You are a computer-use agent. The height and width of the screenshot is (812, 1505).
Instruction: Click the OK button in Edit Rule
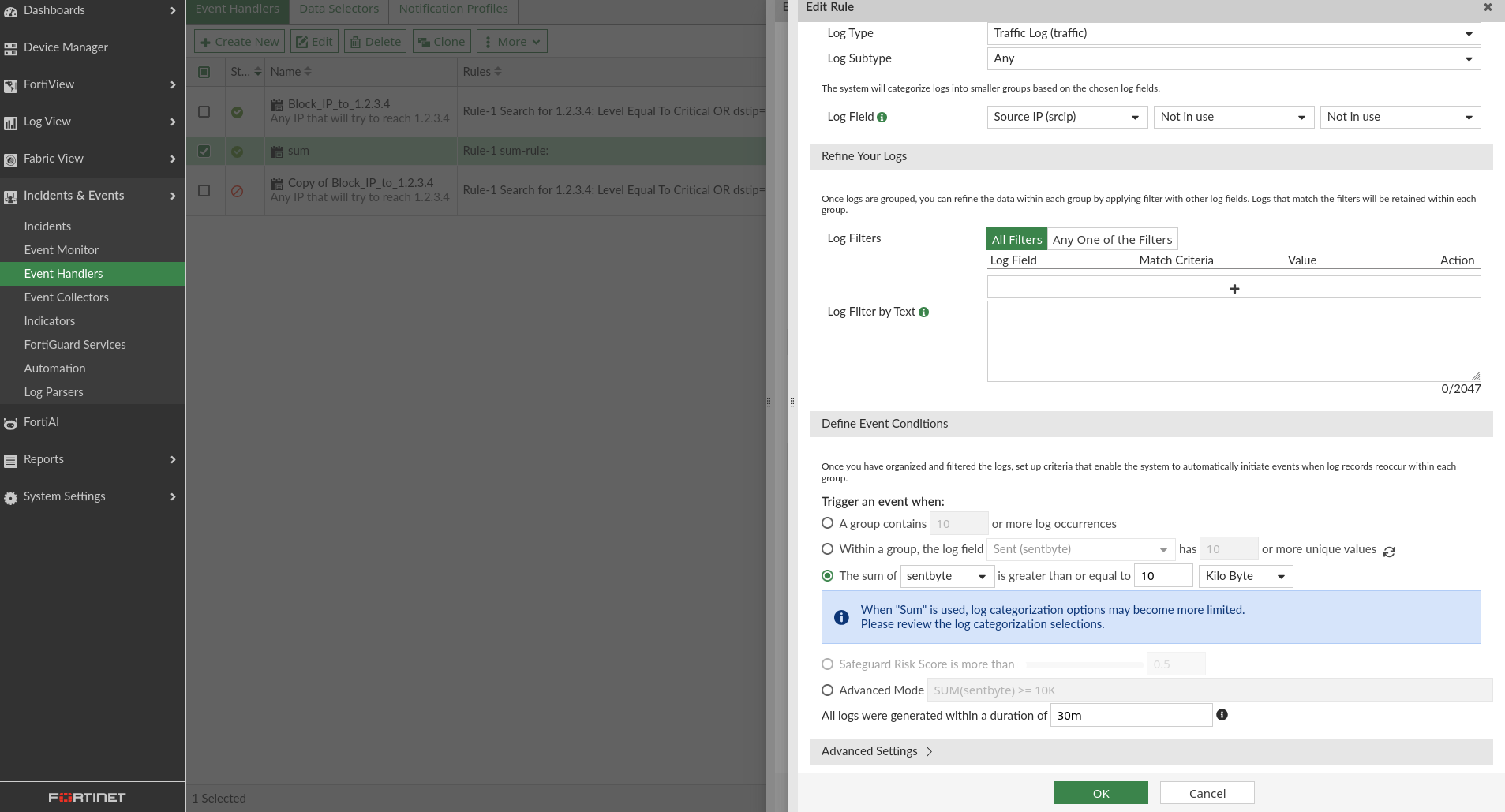pyautogui.click(x=1100, y=792)
